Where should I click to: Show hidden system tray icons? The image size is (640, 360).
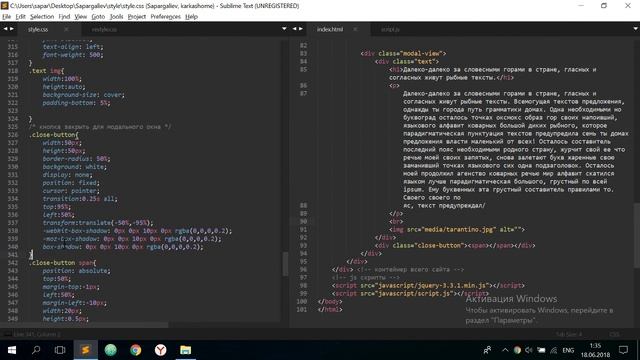tap(505, 350)
